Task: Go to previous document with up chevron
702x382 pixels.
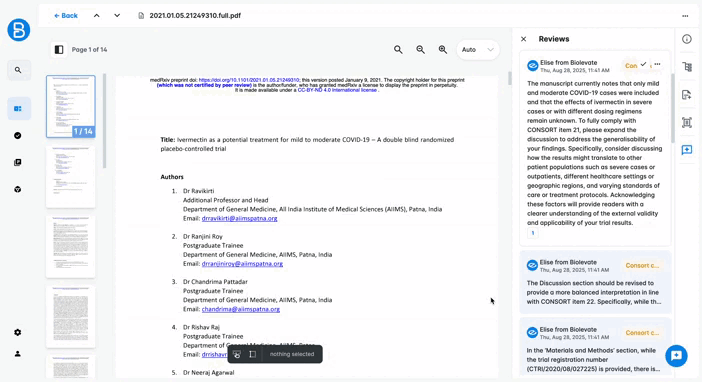Action: 97,16
